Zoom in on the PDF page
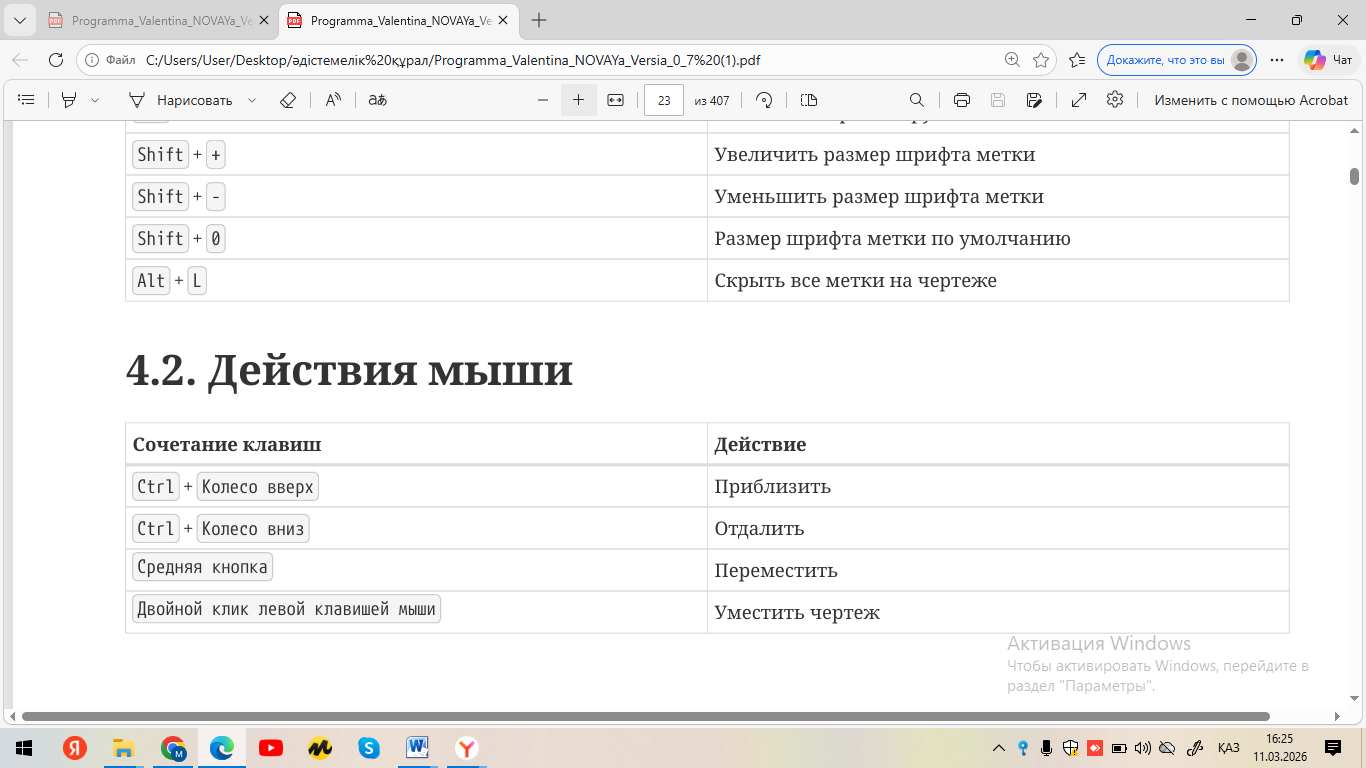Image resolution: width=1366 pixels, height=768 pixels. tap(578, 100)
